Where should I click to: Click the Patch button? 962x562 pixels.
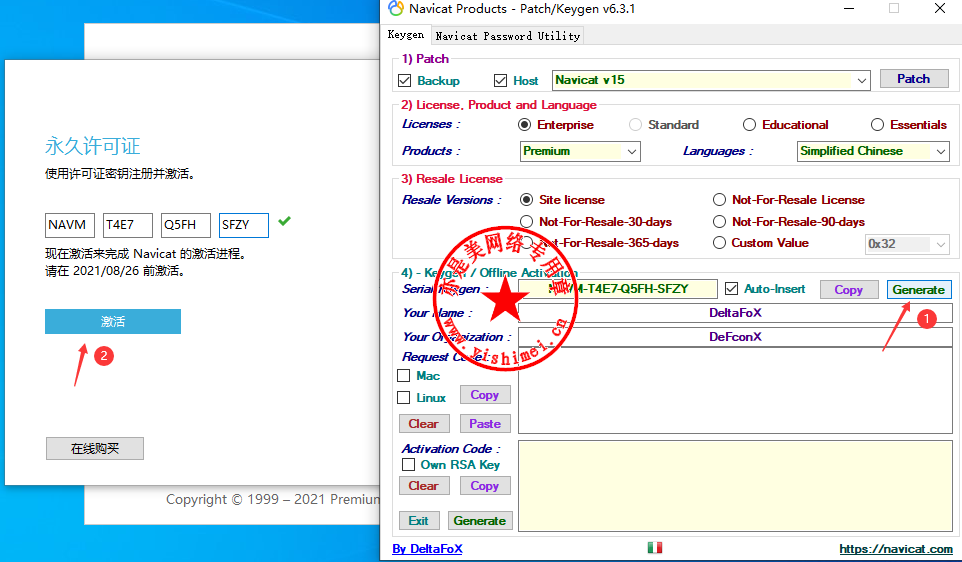pyautogui.click(x=914, y=79)
